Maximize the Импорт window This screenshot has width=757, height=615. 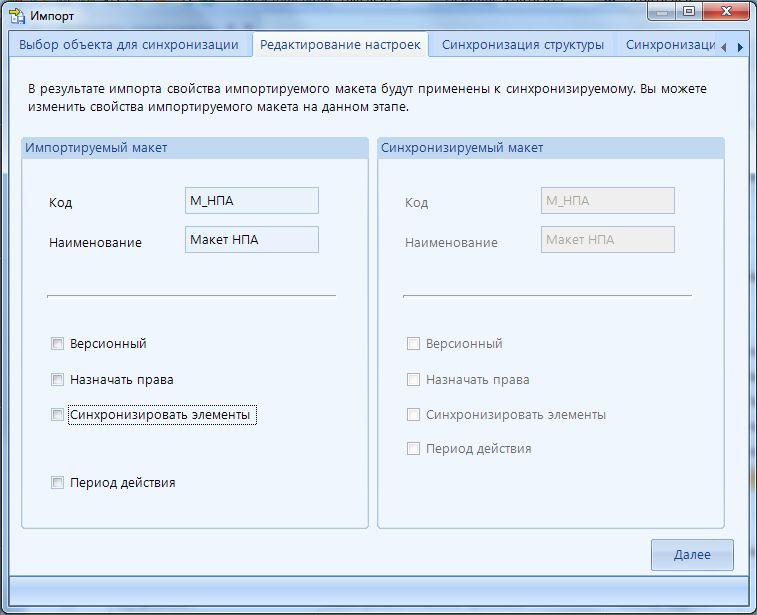pyautogui.click(x=689, y=12)
